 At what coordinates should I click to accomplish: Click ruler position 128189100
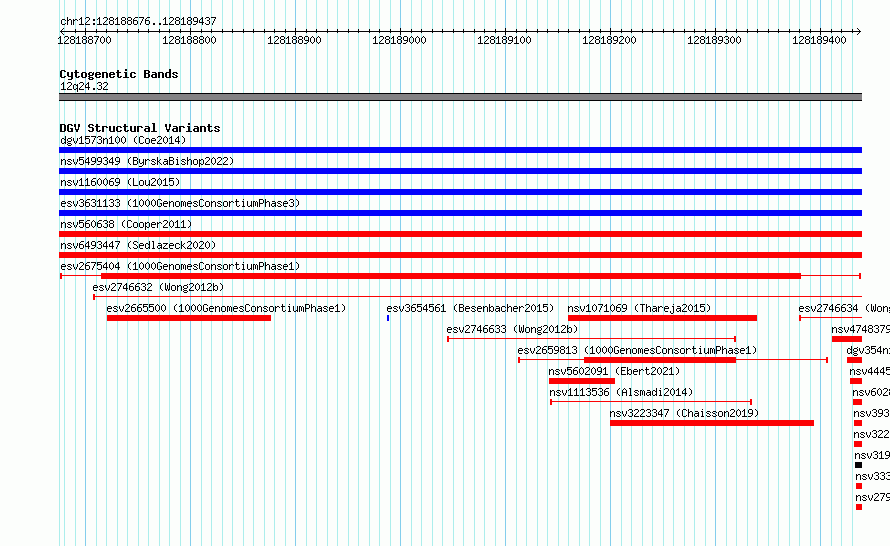pos(504,40)
